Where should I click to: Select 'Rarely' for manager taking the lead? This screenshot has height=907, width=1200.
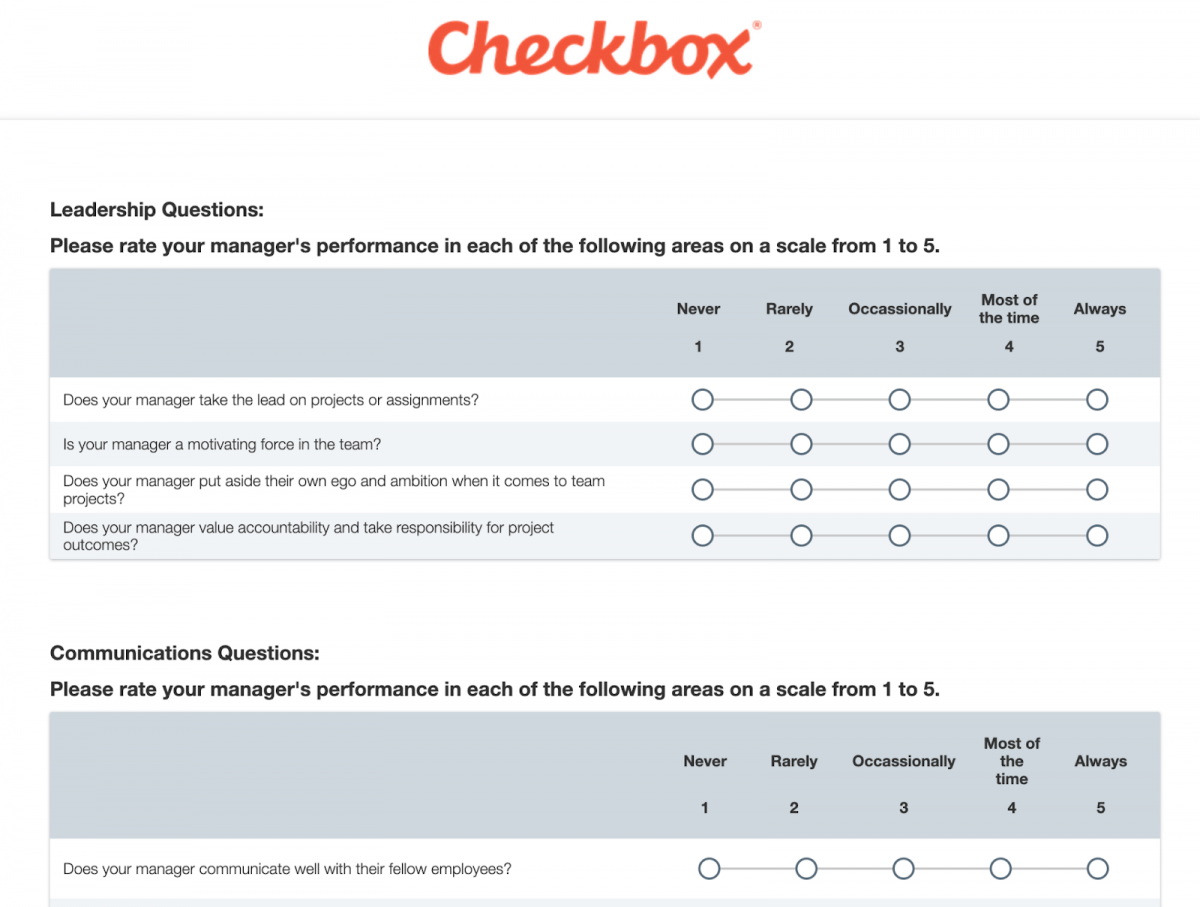[801, 399]
